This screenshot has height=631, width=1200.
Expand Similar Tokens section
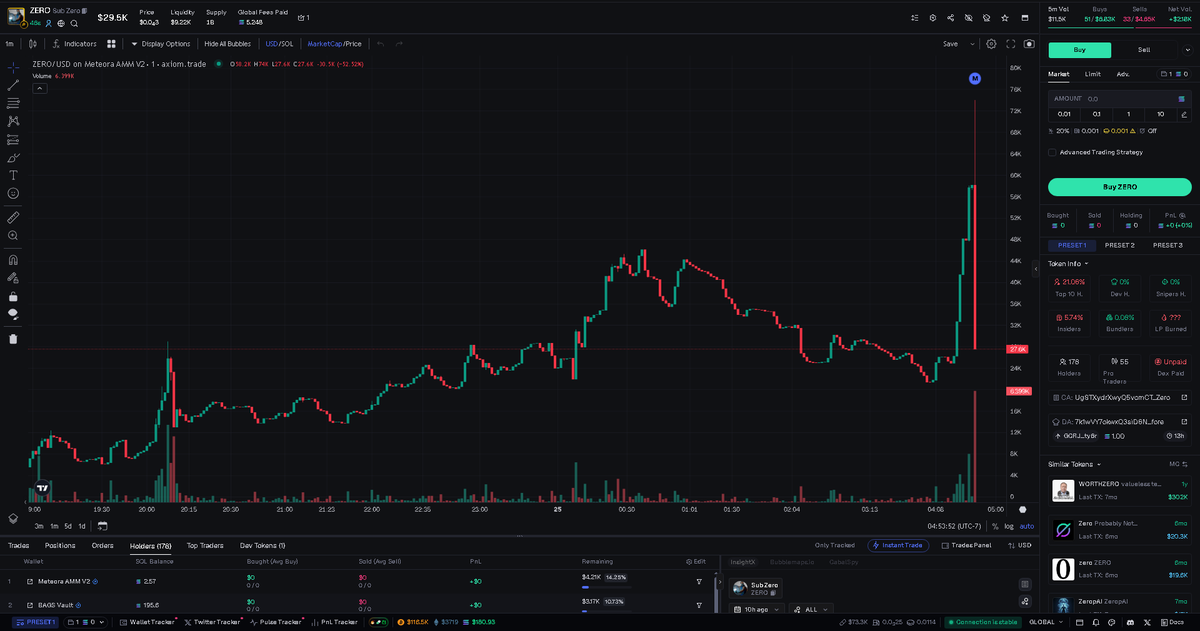pyautogui.click(x=1074, y=464)
